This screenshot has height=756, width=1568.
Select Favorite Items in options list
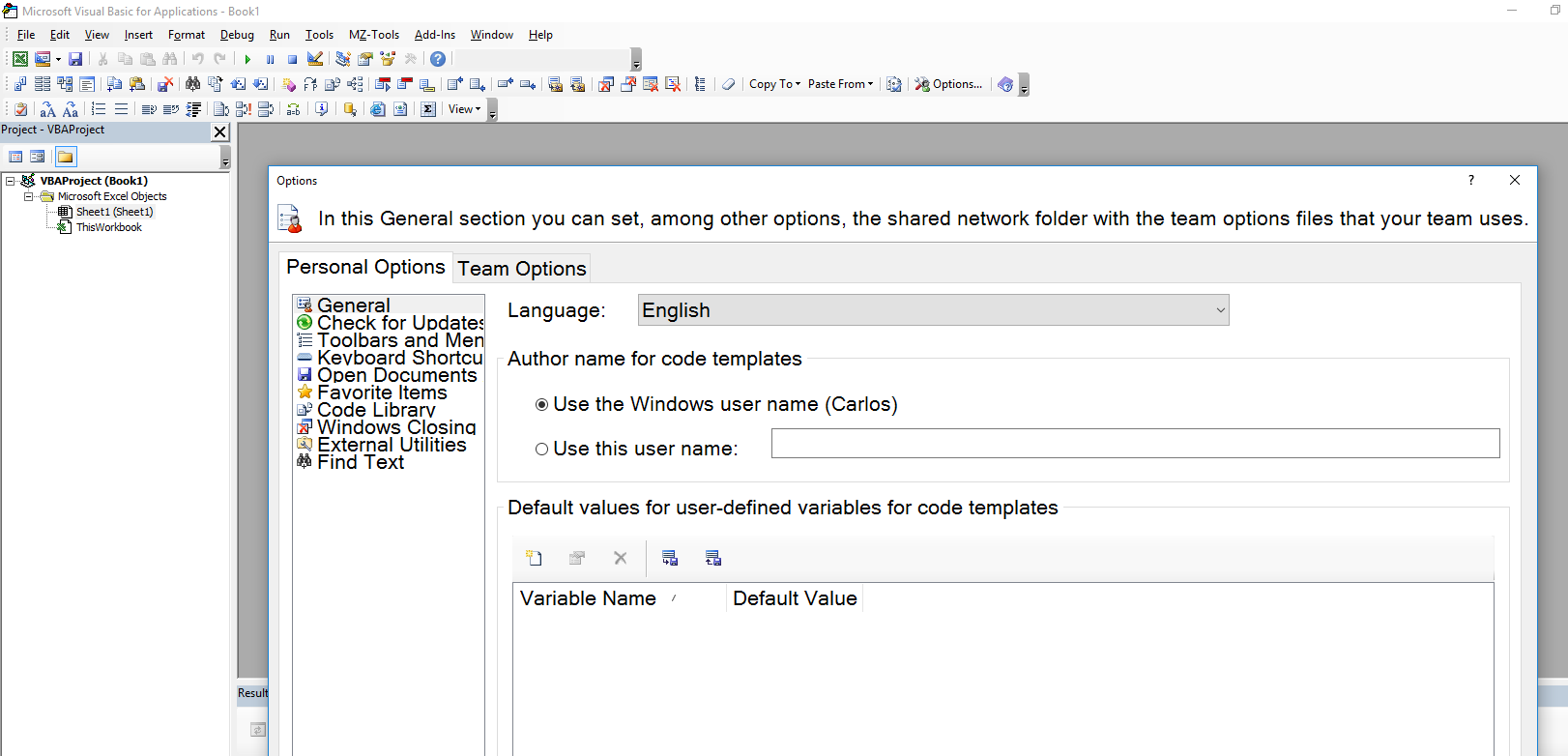382,393
